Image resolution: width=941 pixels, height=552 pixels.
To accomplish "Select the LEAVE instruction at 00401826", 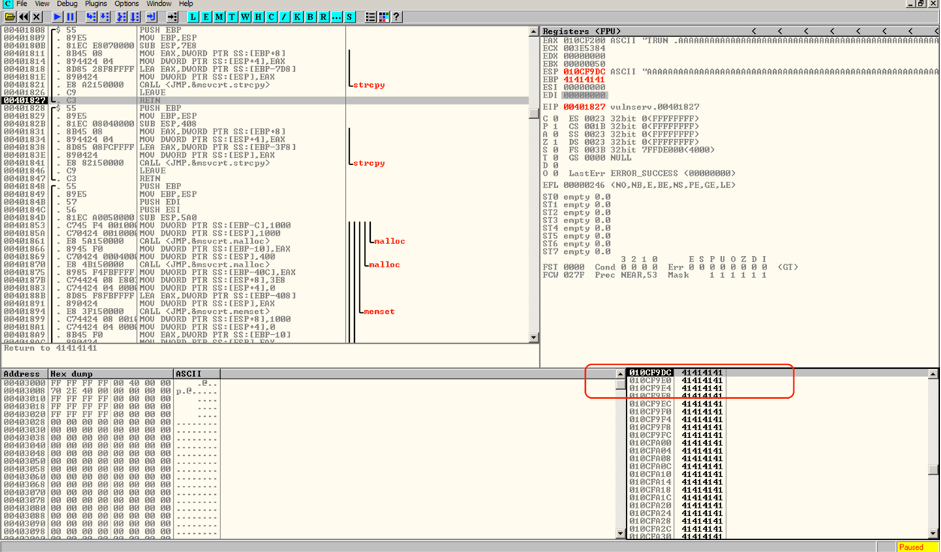I will (x=265, y=92).
